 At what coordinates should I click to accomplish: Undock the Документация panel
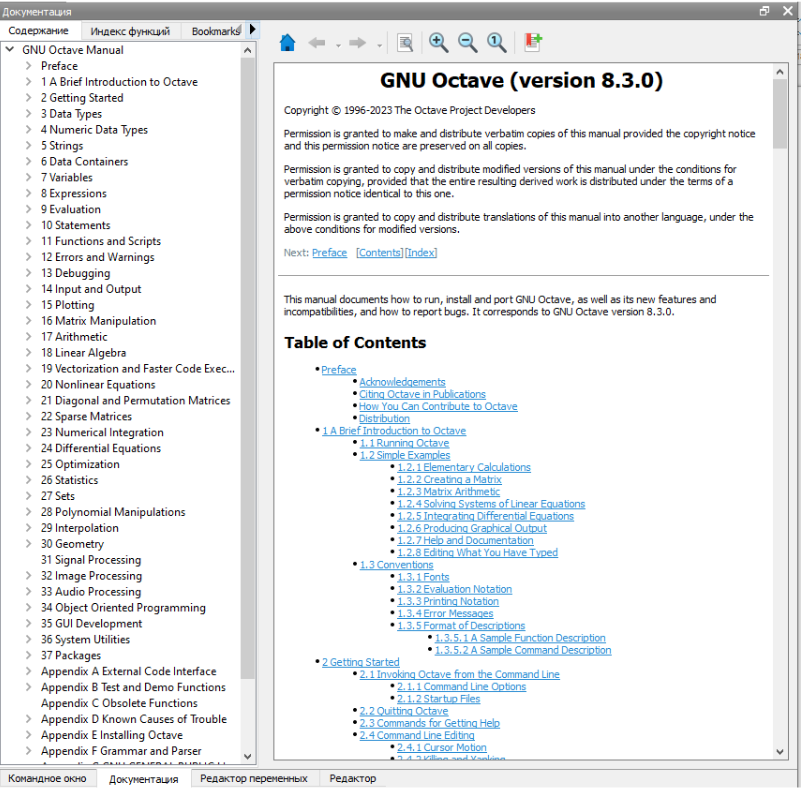[765, 10]
